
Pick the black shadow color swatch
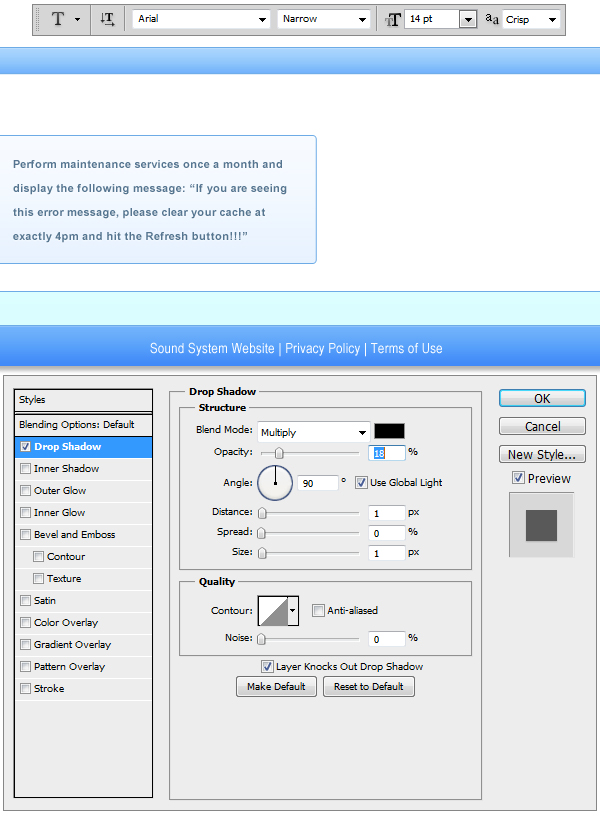click(x=389, y=431)
